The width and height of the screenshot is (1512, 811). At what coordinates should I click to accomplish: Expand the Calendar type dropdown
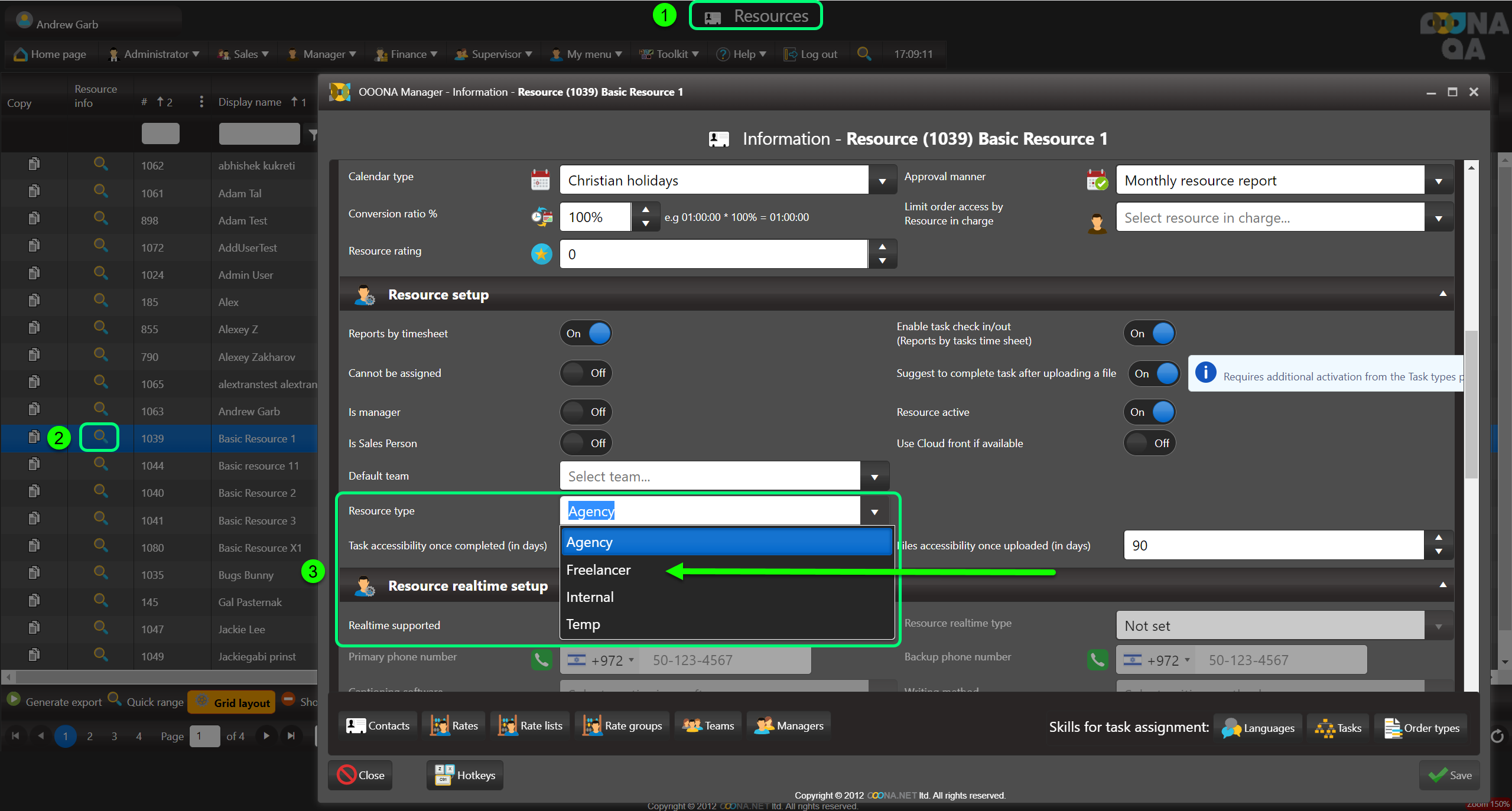[x=882, y=181]
